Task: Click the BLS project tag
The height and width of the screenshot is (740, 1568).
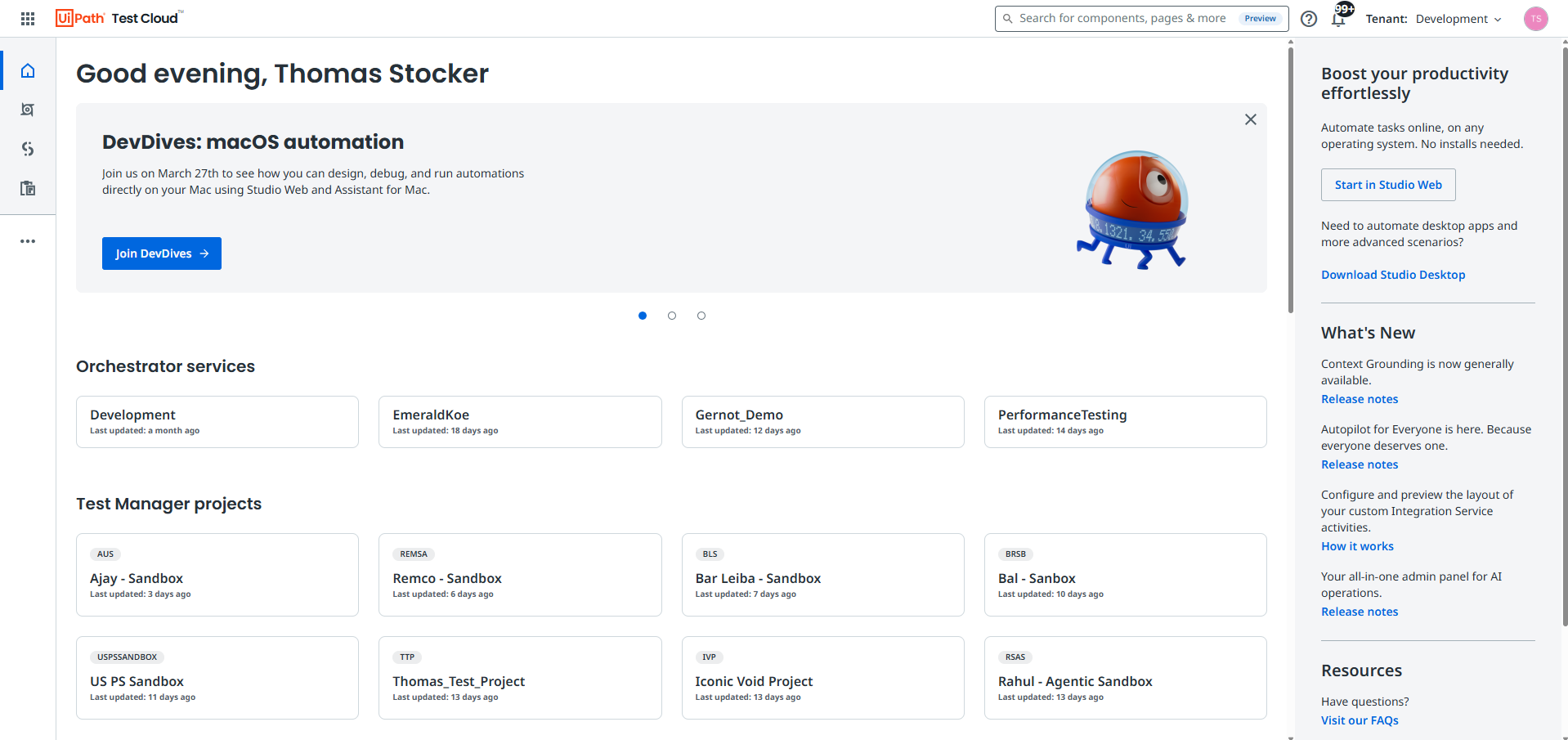Action: click(x=710, y=554)
